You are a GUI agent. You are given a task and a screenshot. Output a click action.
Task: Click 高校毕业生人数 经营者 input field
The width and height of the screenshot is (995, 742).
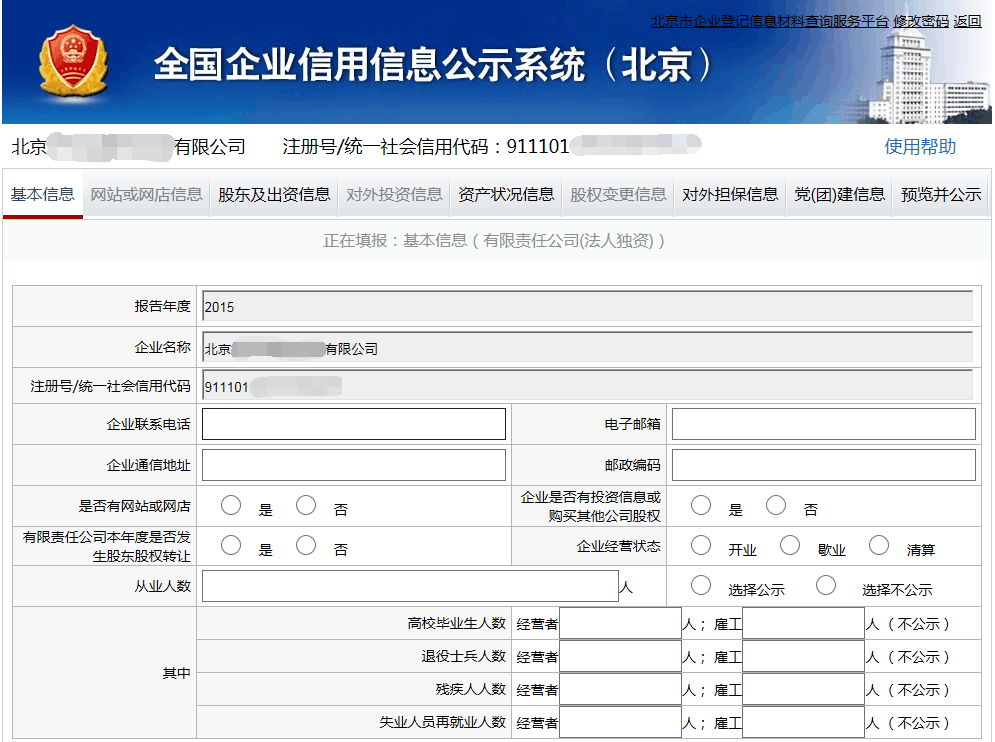pos(620,624)
